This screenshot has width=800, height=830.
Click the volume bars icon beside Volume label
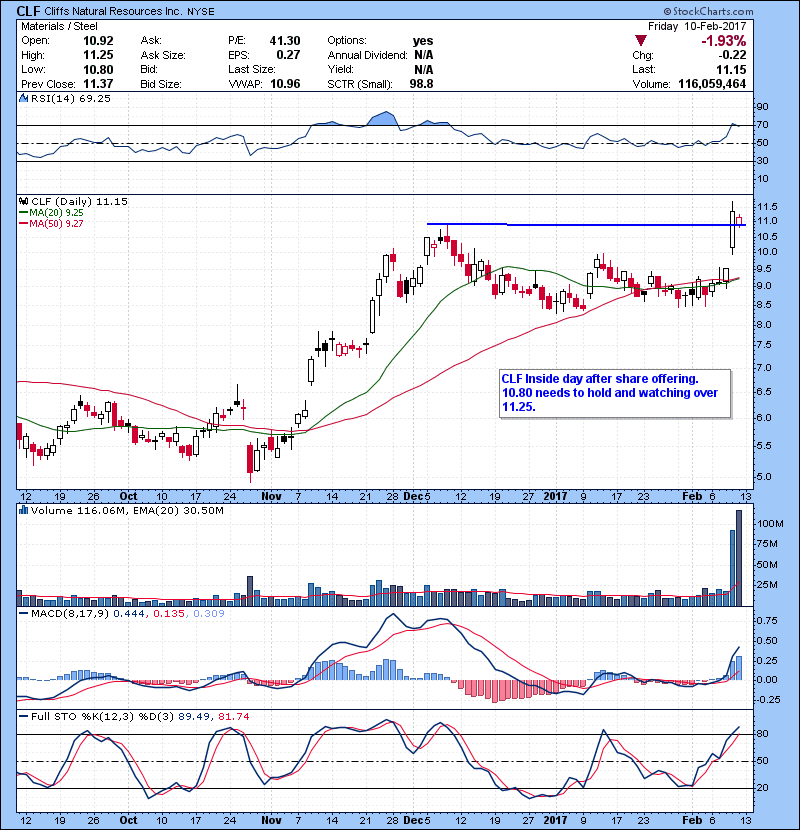point(23,510)
